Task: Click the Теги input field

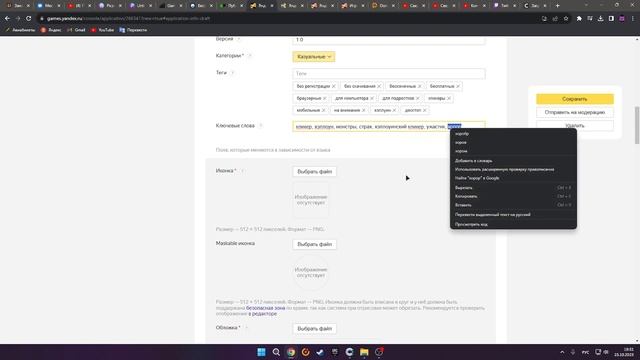Action: pyautogui.click(x=389, y=73)
